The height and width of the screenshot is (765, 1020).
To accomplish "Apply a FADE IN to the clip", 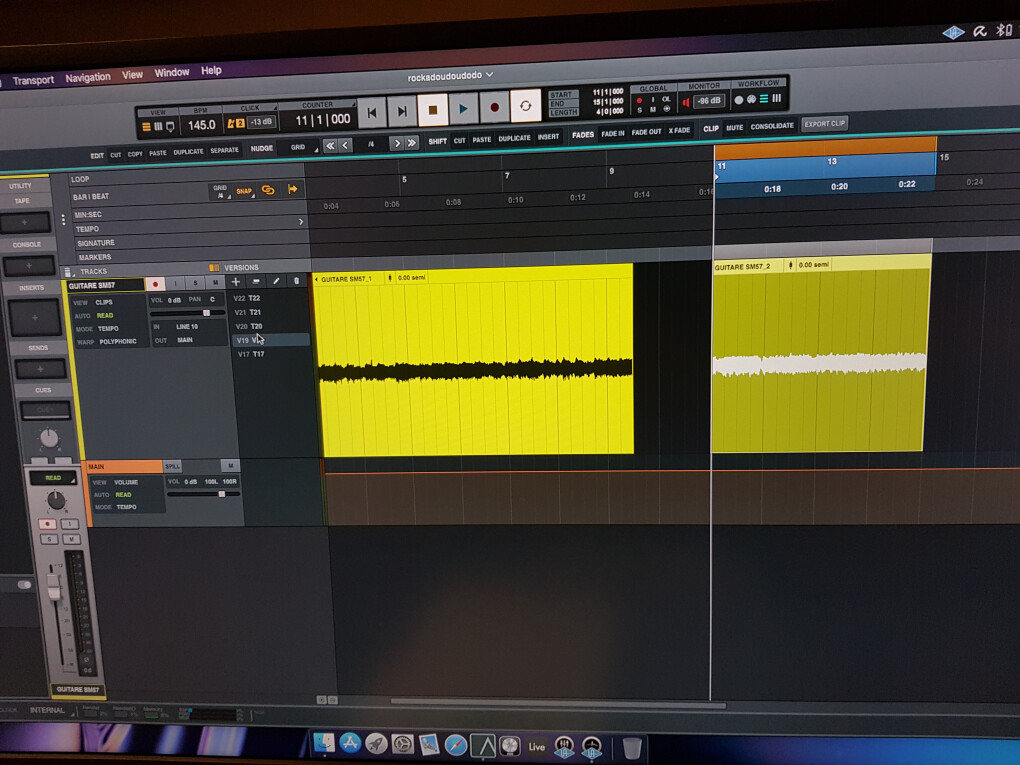I will point(613,133).
